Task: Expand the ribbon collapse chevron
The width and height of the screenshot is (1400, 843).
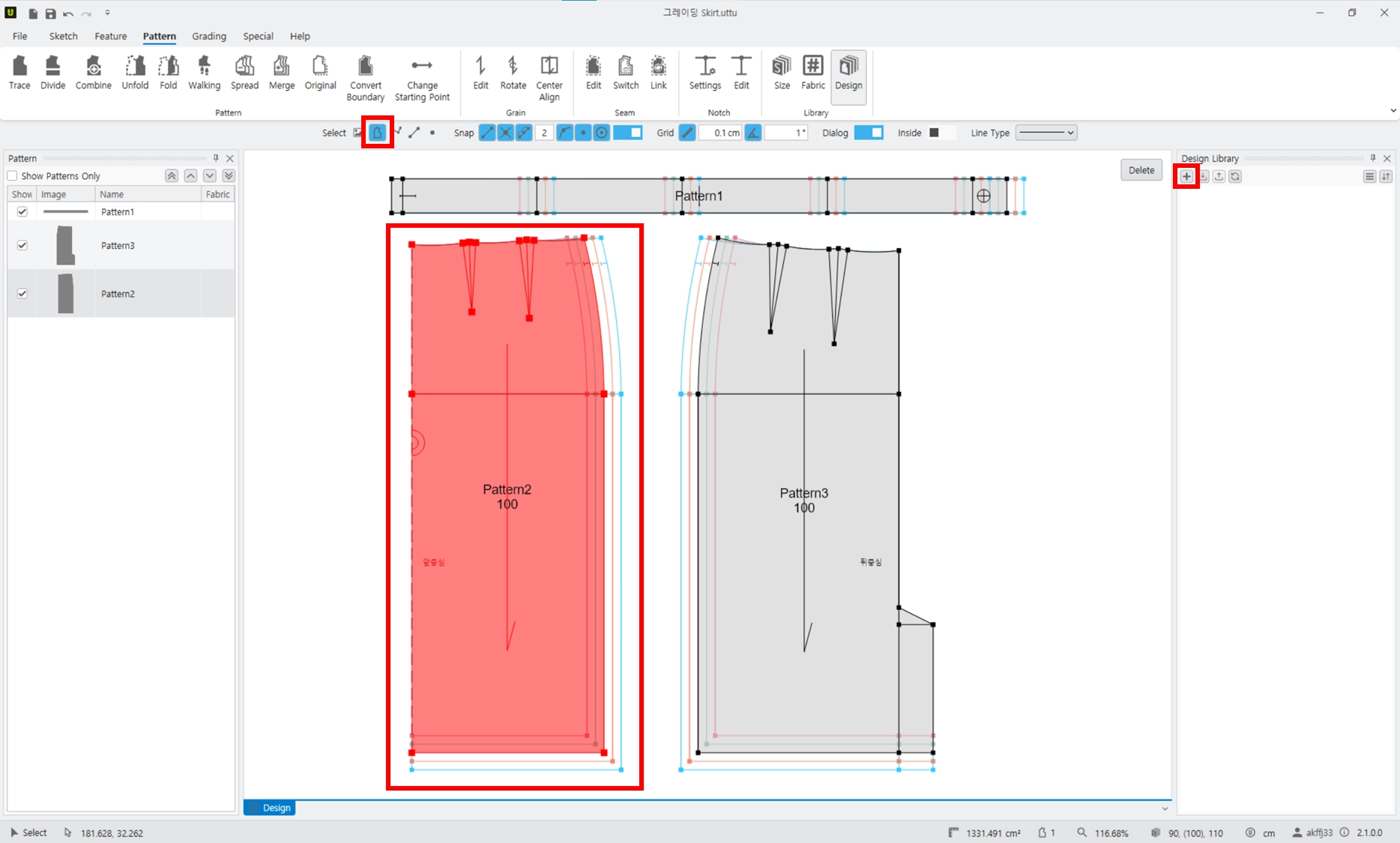Action: tap(1393, 111)
